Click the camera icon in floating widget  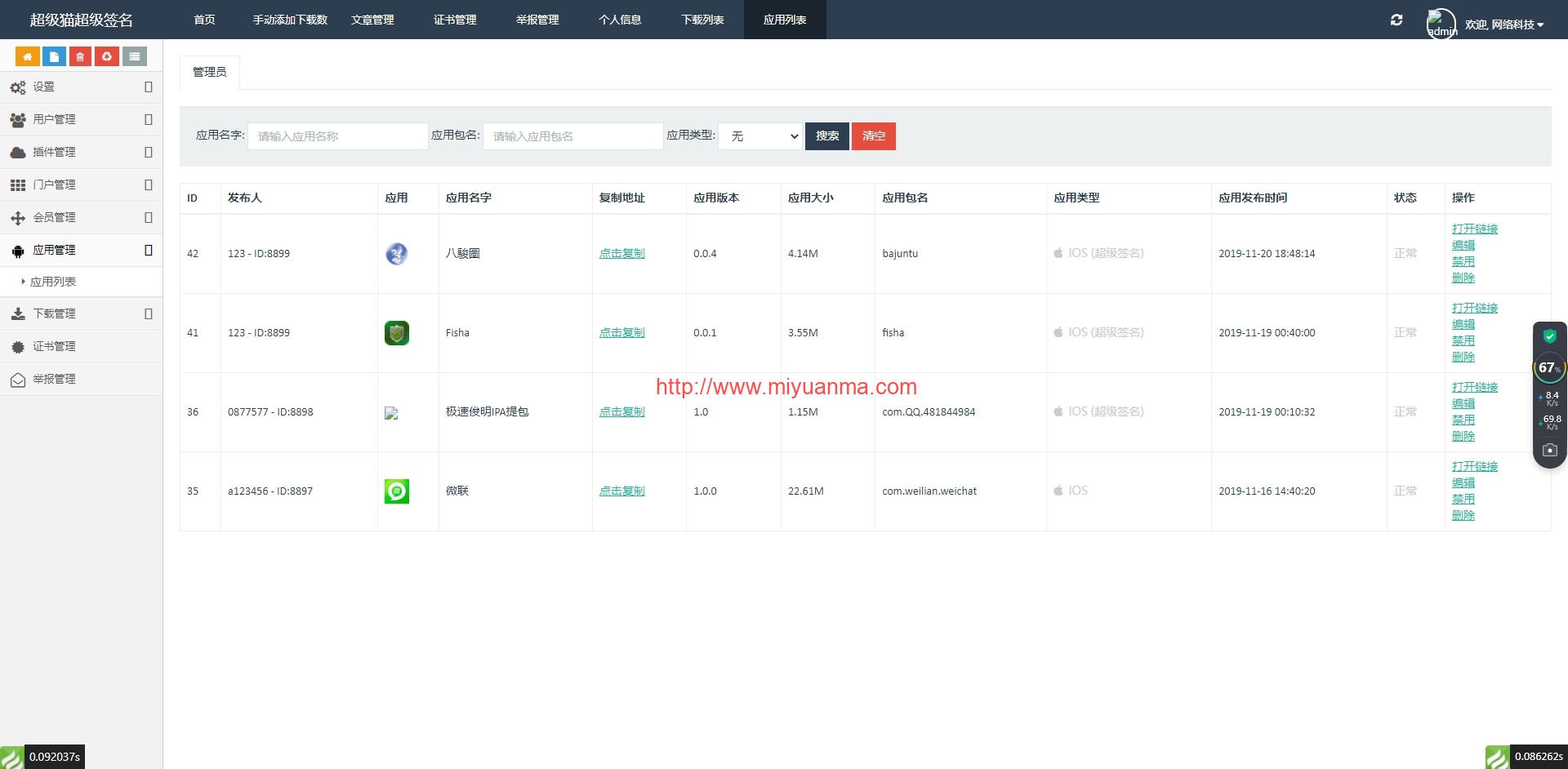(1549, 450)
